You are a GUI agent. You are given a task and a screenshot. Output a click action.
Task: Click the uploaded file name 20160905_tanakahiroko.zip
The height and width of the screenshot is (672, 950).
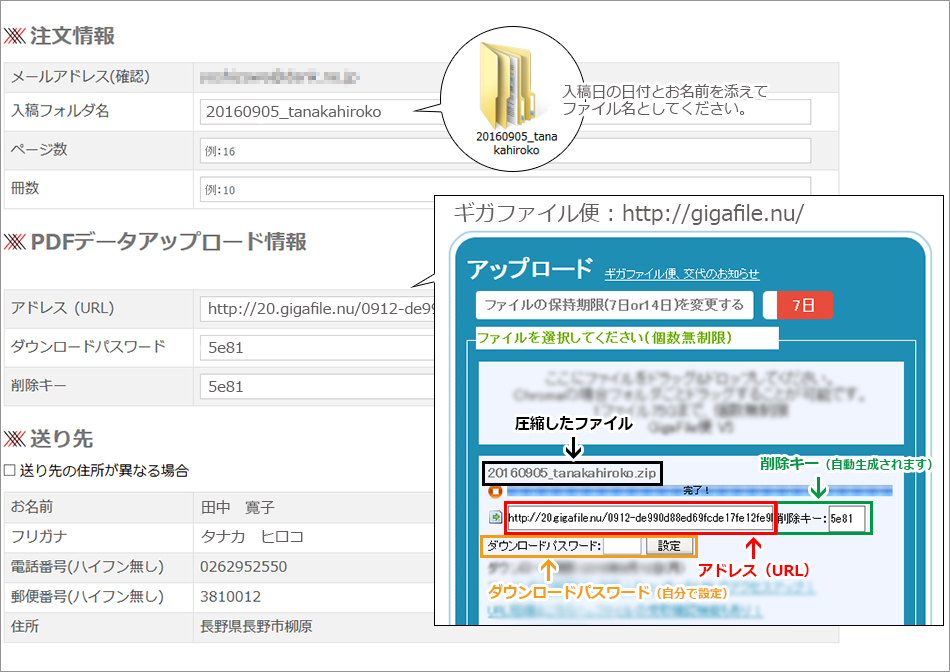[x=572, y=473]
